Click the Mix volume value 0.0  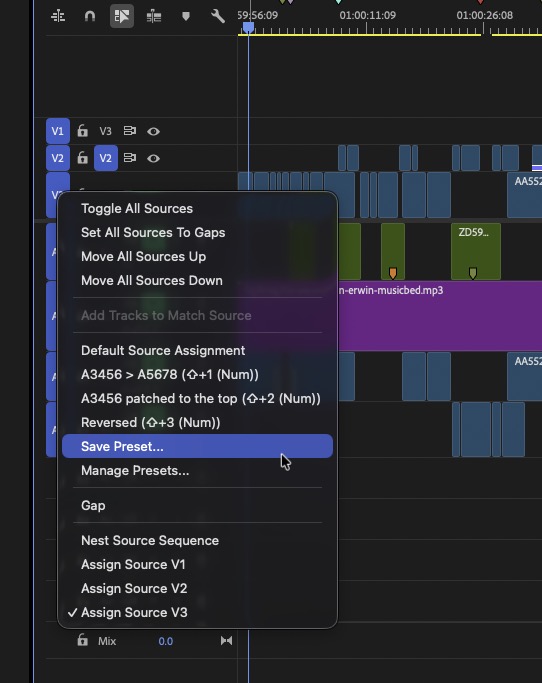click(x=166, y=641)
